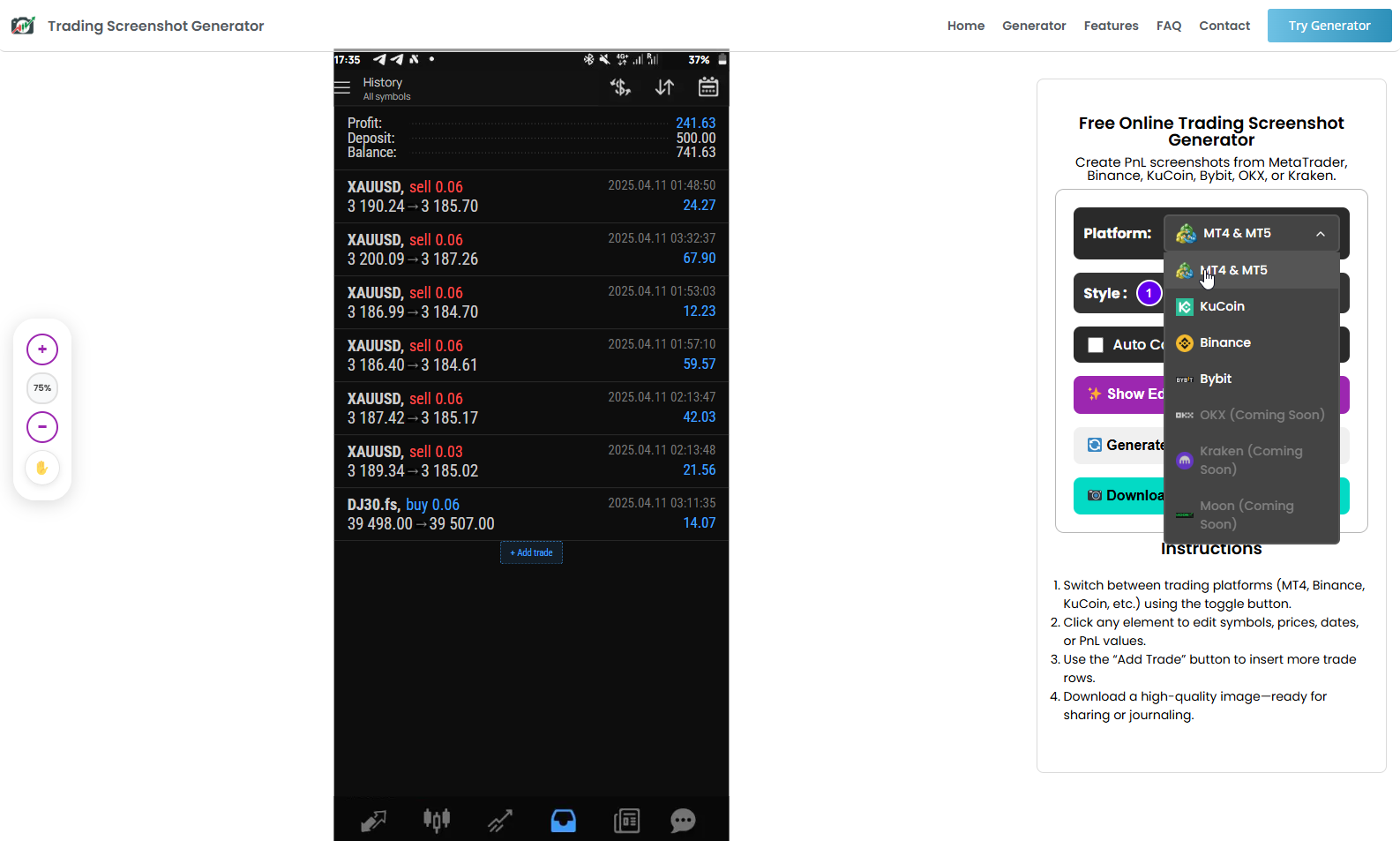Image resolution: width=1400 pixels, height=841 pixels.
Task: Select the History inbox icon in bottom bar
Action: (x=564, y=821)
